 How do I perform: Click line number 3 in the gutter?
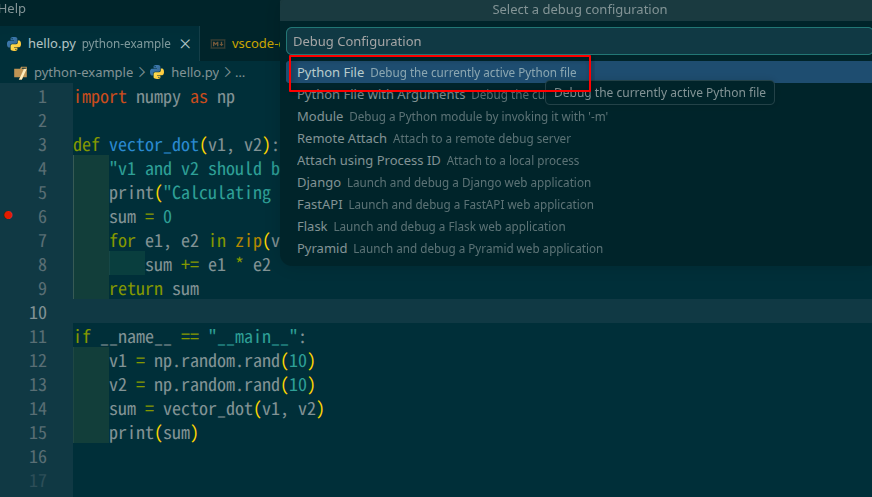coord(42,145)
